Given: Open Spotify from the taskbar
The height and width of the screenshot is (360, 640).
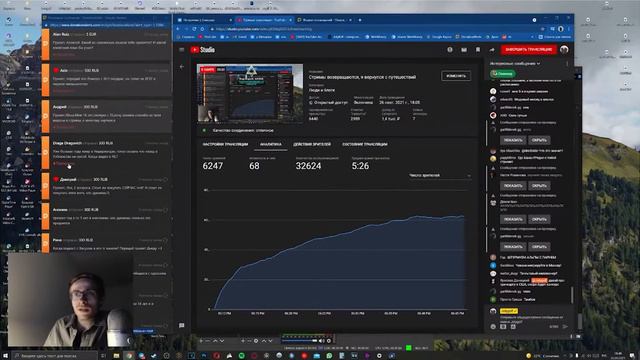Looking at the screenshot, I should point(241,356).
